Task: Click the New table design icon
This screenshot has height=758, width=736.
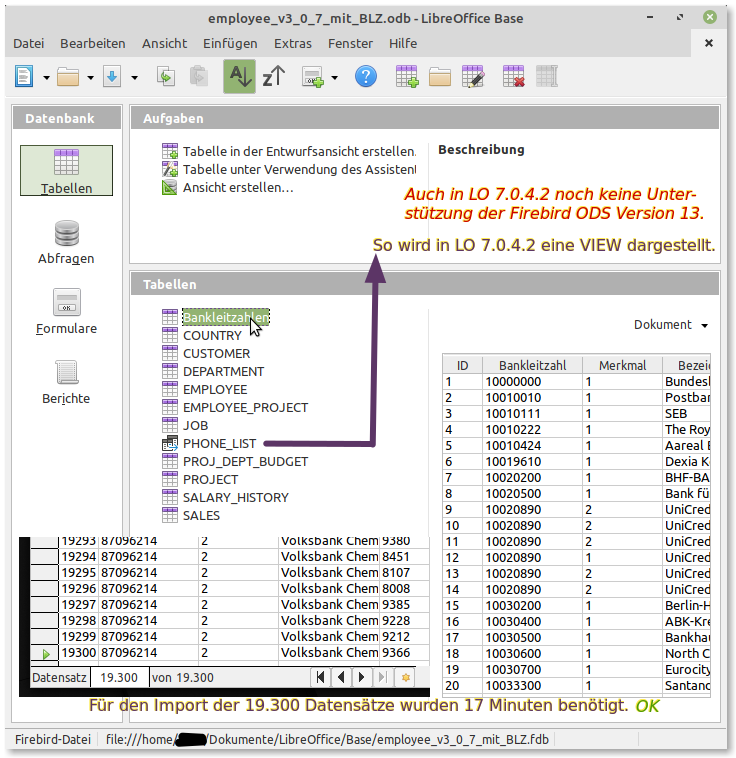Action: point(407,76)
